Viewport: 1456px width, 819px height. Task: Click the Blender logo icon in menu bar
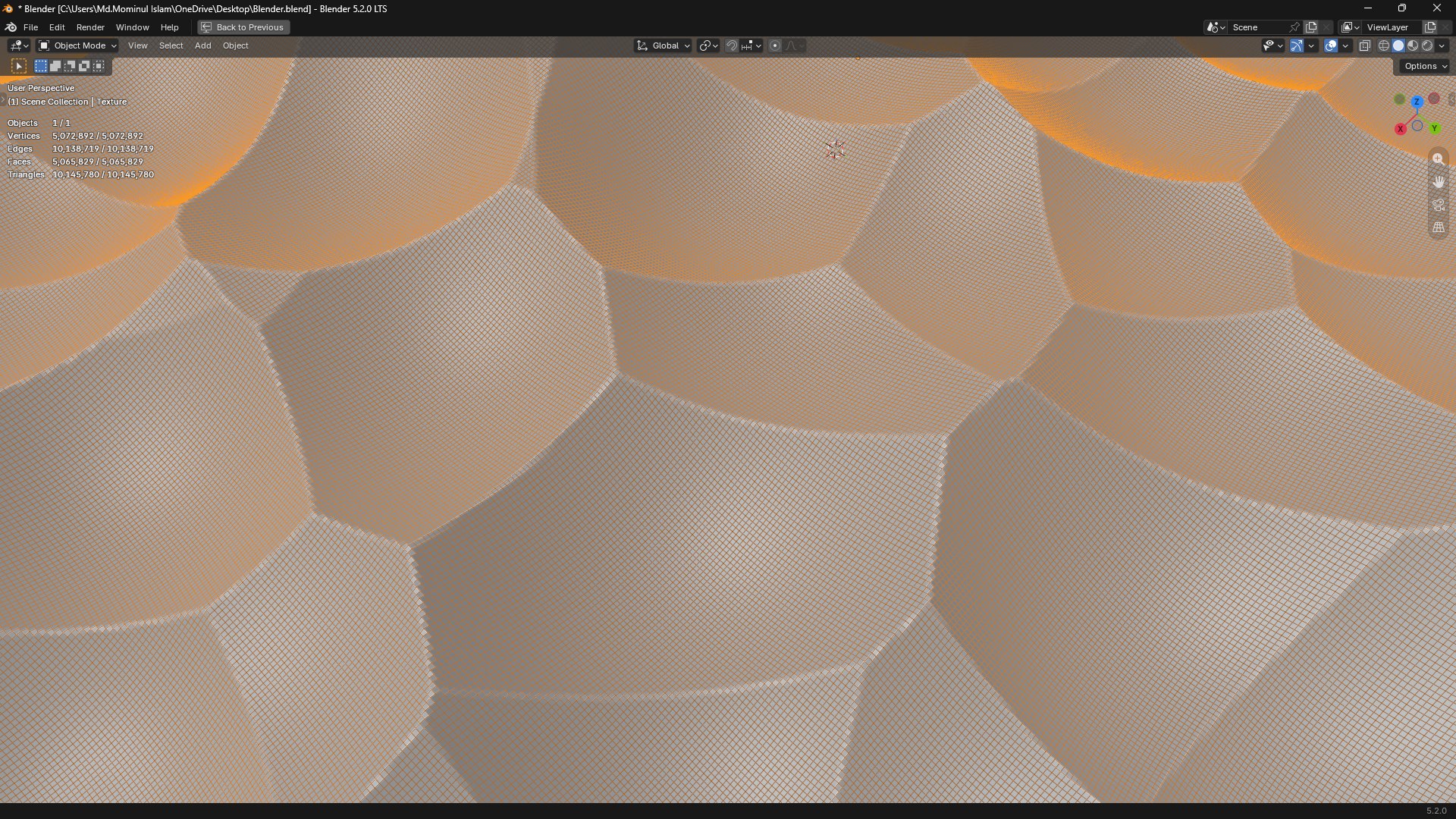point(11,27)
